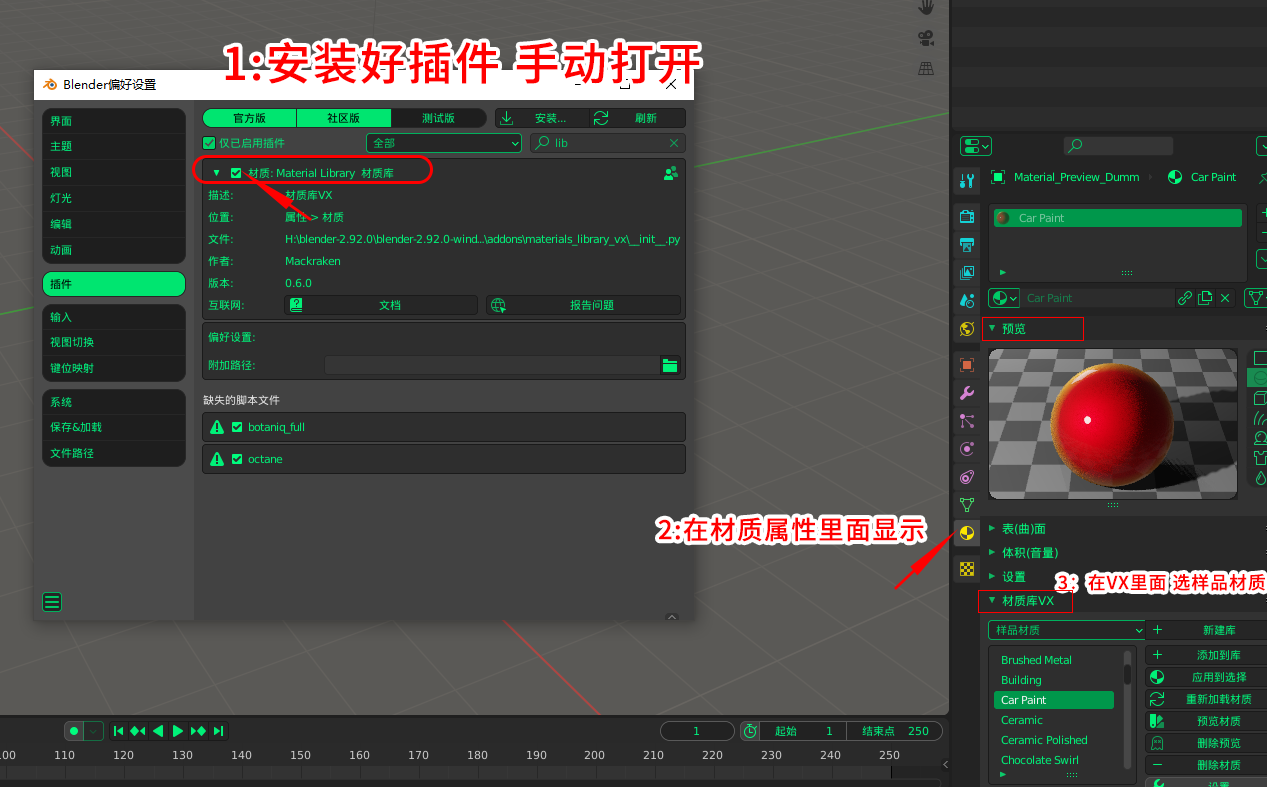
Task: Open the Material properties sphere icon
Action: click(966, 533)
